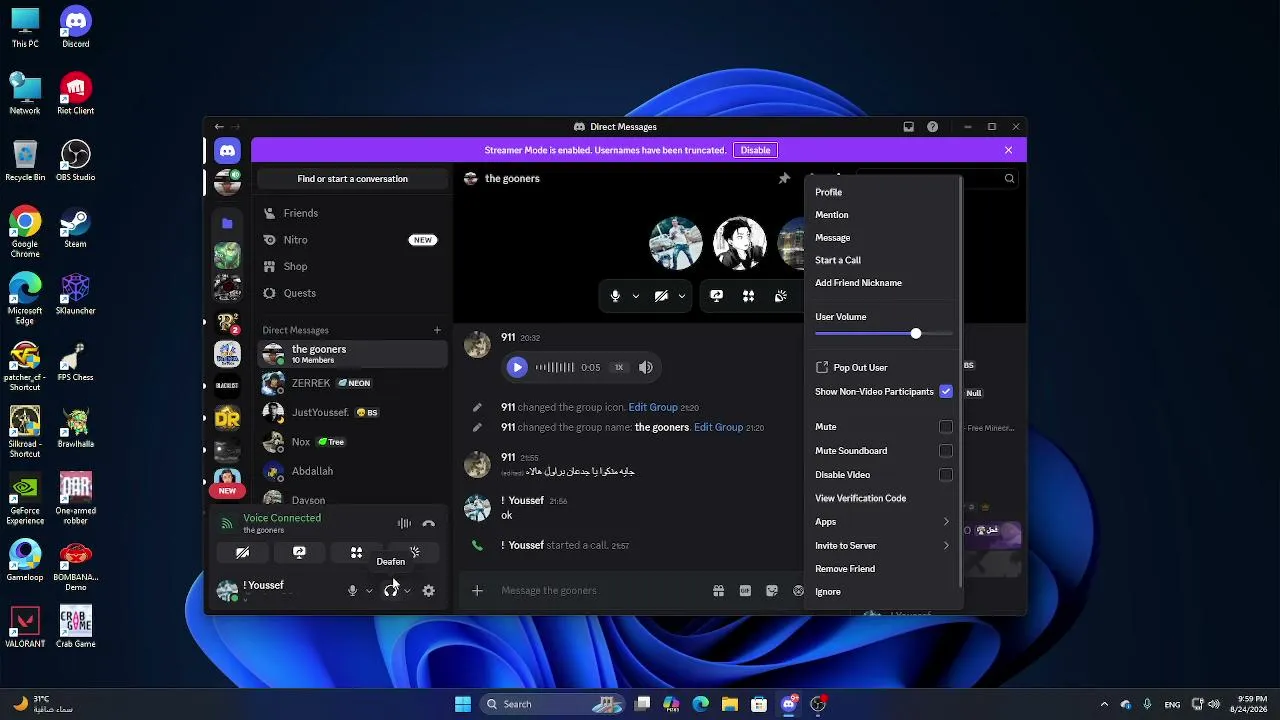Image resolution: width=1280 pixels, height=720 pixels.
Task: Open Microsoft Edge from the taskbar
Action: coord(700,704)
